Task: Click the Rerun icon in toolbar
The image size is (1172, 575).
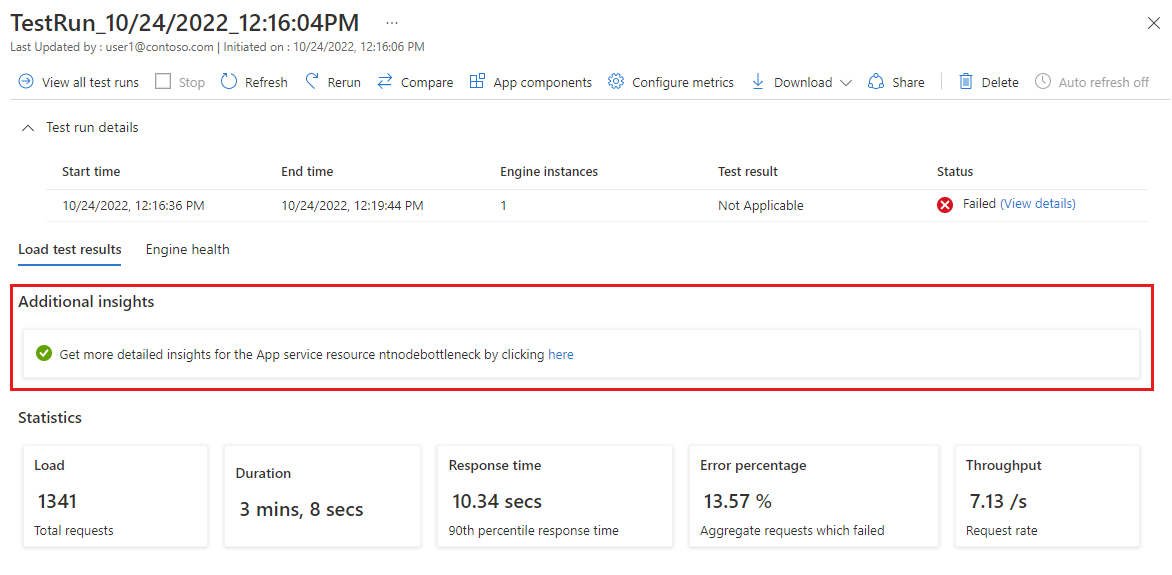Action: coord(312,82)
